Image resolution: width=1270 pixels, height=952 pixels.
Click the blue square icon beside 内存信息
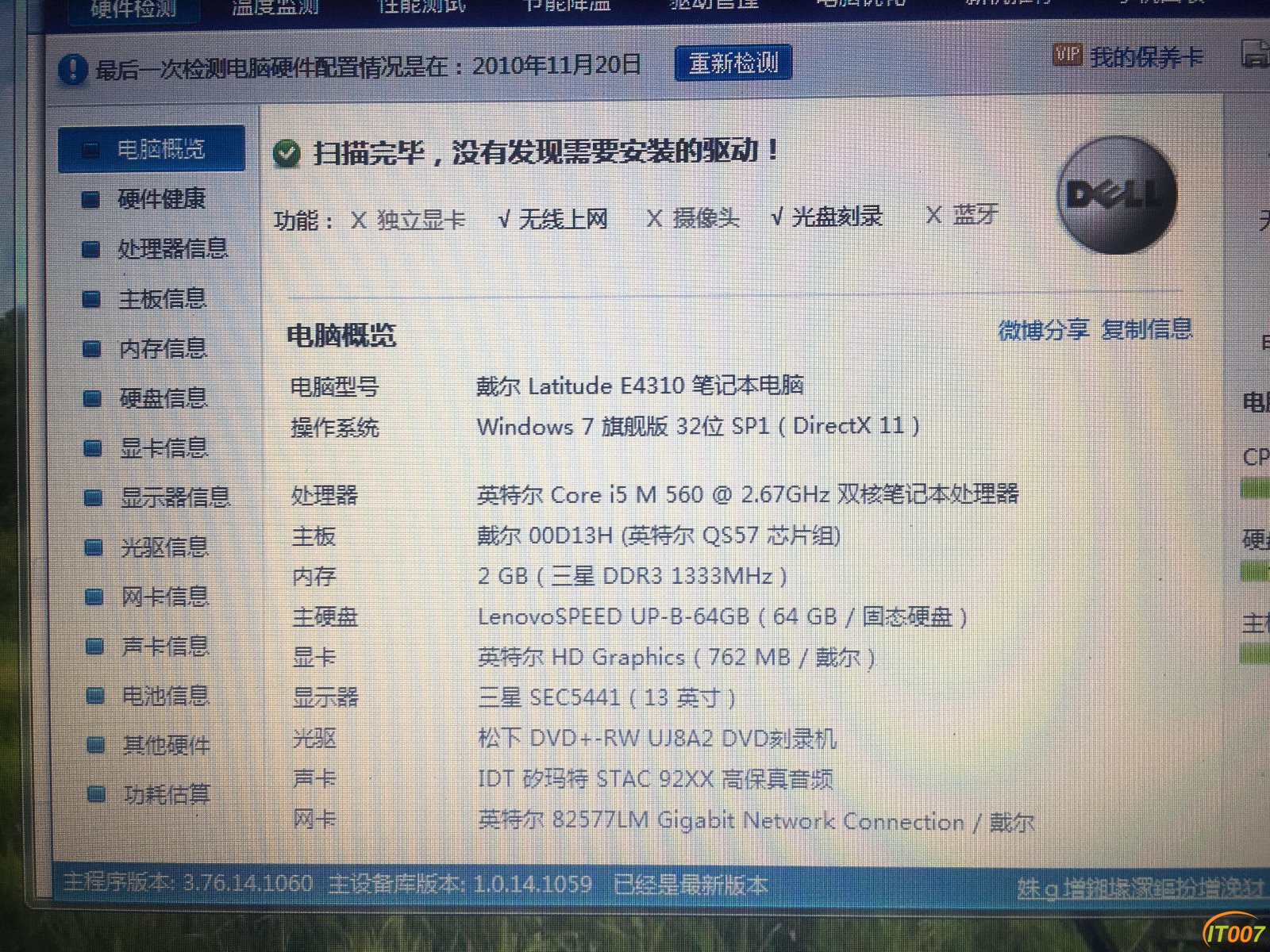click(x=92, y=349)
